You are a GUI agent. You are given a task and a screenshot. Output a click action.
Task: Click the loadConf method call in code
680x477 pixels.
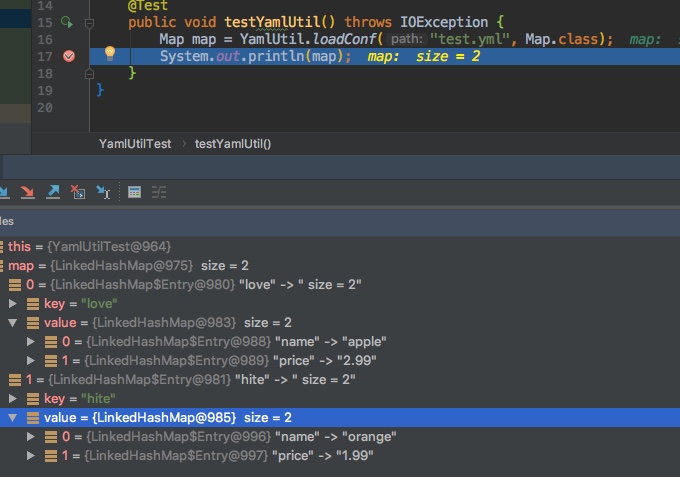[345, 39]
